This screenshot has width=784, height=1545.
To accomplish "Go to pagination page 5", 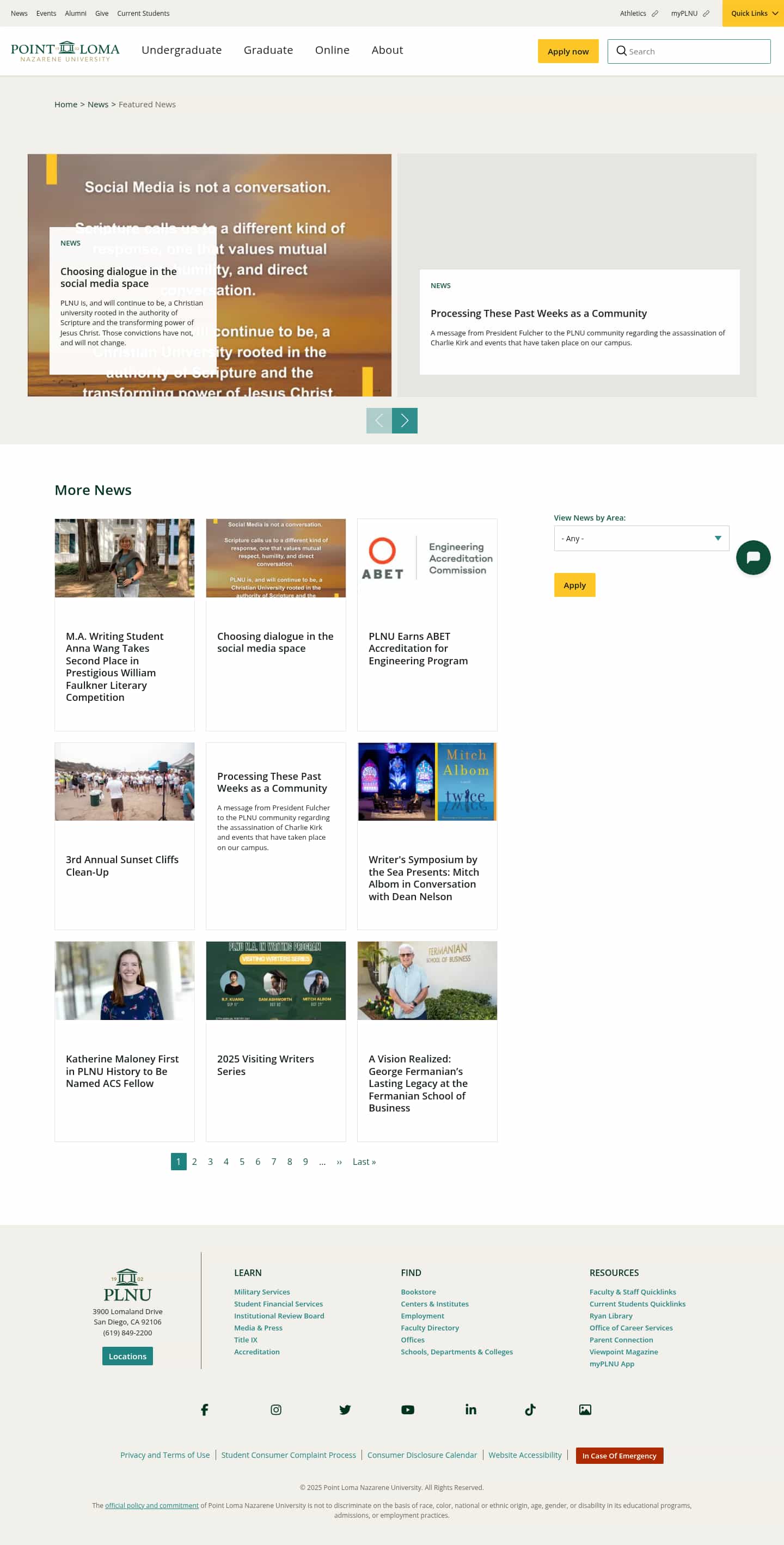I will coord(242,1162).
